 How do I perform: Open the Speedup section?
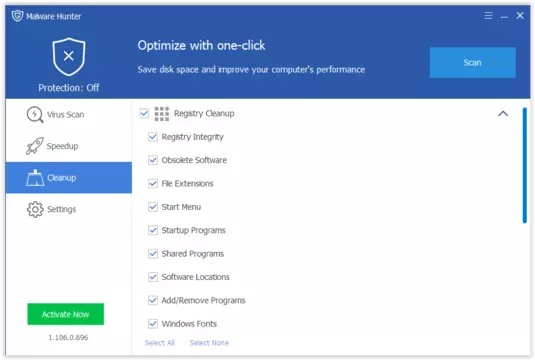pos(69,146)
